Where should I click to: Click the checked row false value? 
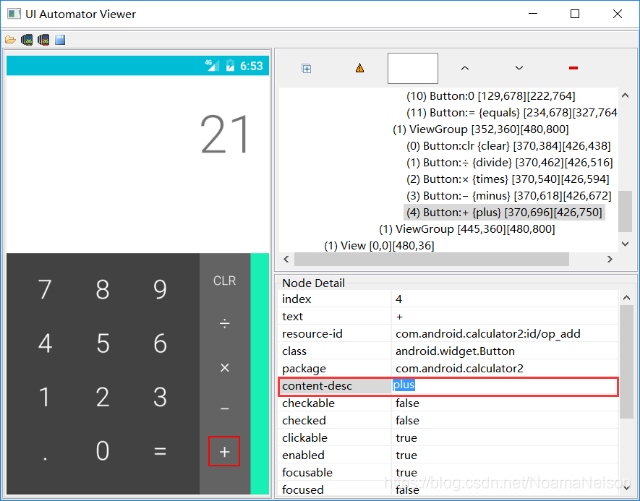[x=407, y=421]
